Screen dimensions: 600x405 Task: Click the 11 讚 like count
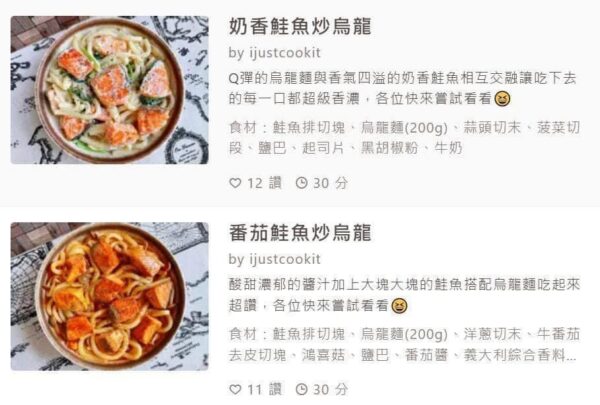coord(264,390)
